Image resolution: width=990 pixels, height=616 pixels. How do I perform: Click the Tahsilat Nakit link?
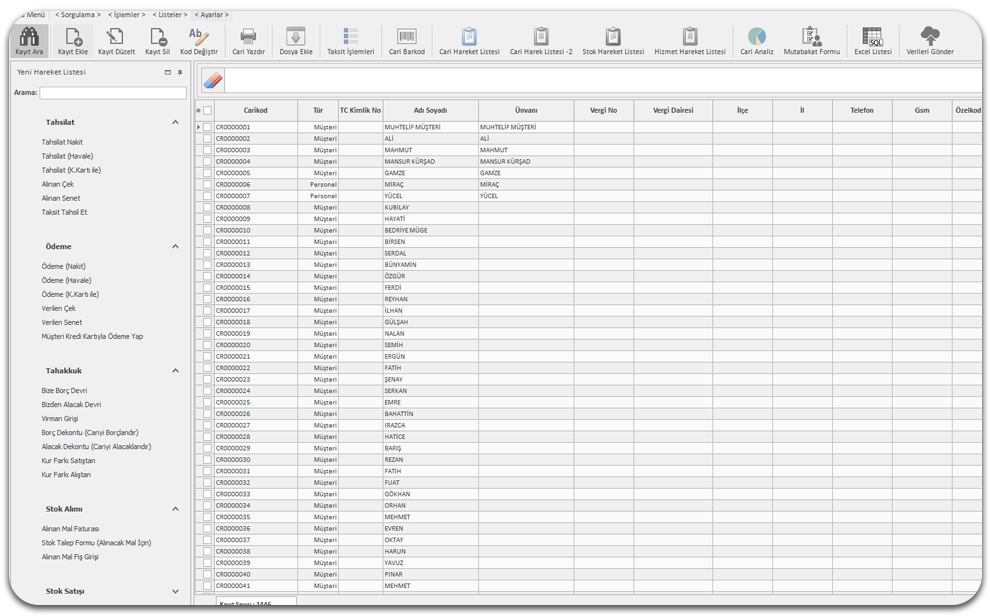click(x=62, y=142)
